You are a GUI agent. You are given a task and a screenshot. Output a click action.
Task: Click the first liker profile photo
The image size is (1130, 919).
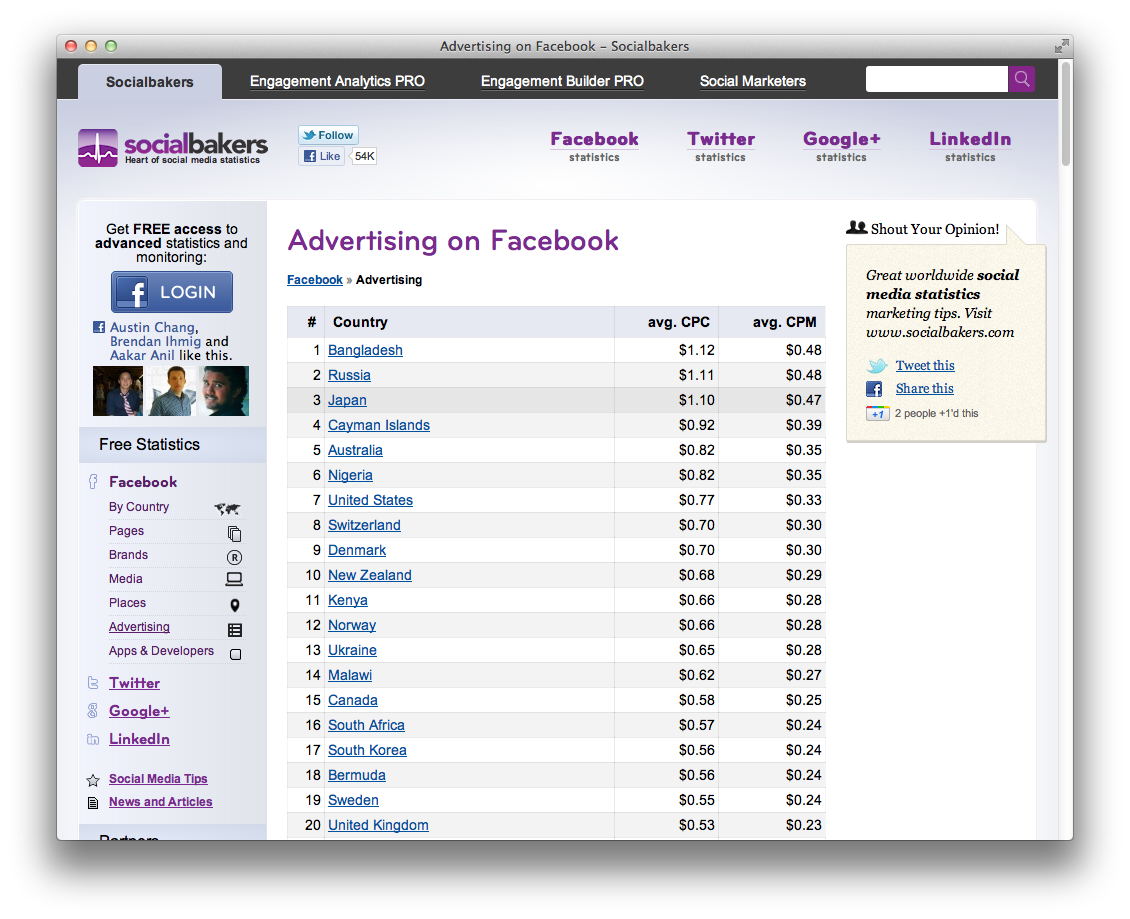pos(118,391)
